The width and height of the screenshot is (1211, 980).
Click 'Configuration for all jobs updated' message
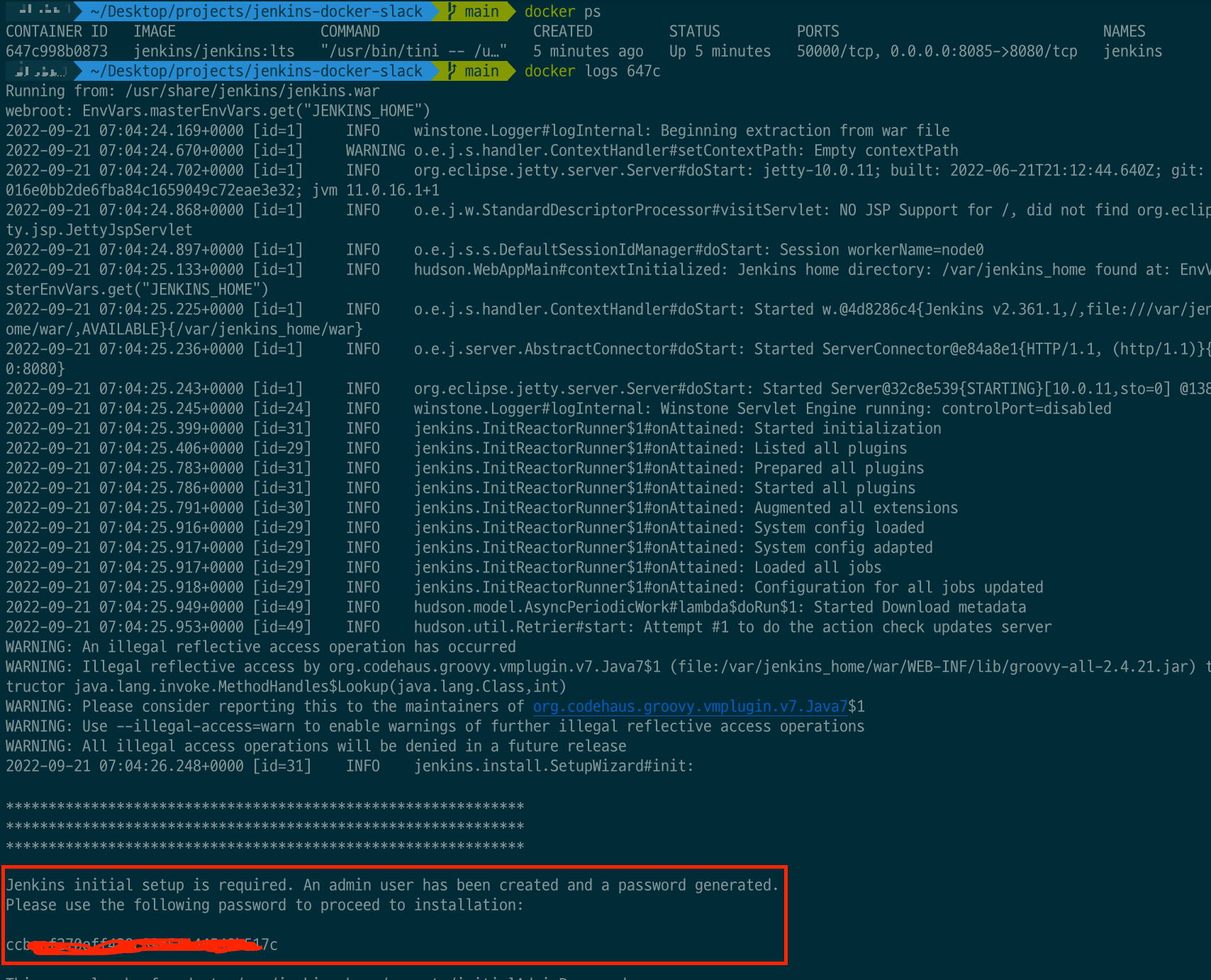[x=899, y=587]
